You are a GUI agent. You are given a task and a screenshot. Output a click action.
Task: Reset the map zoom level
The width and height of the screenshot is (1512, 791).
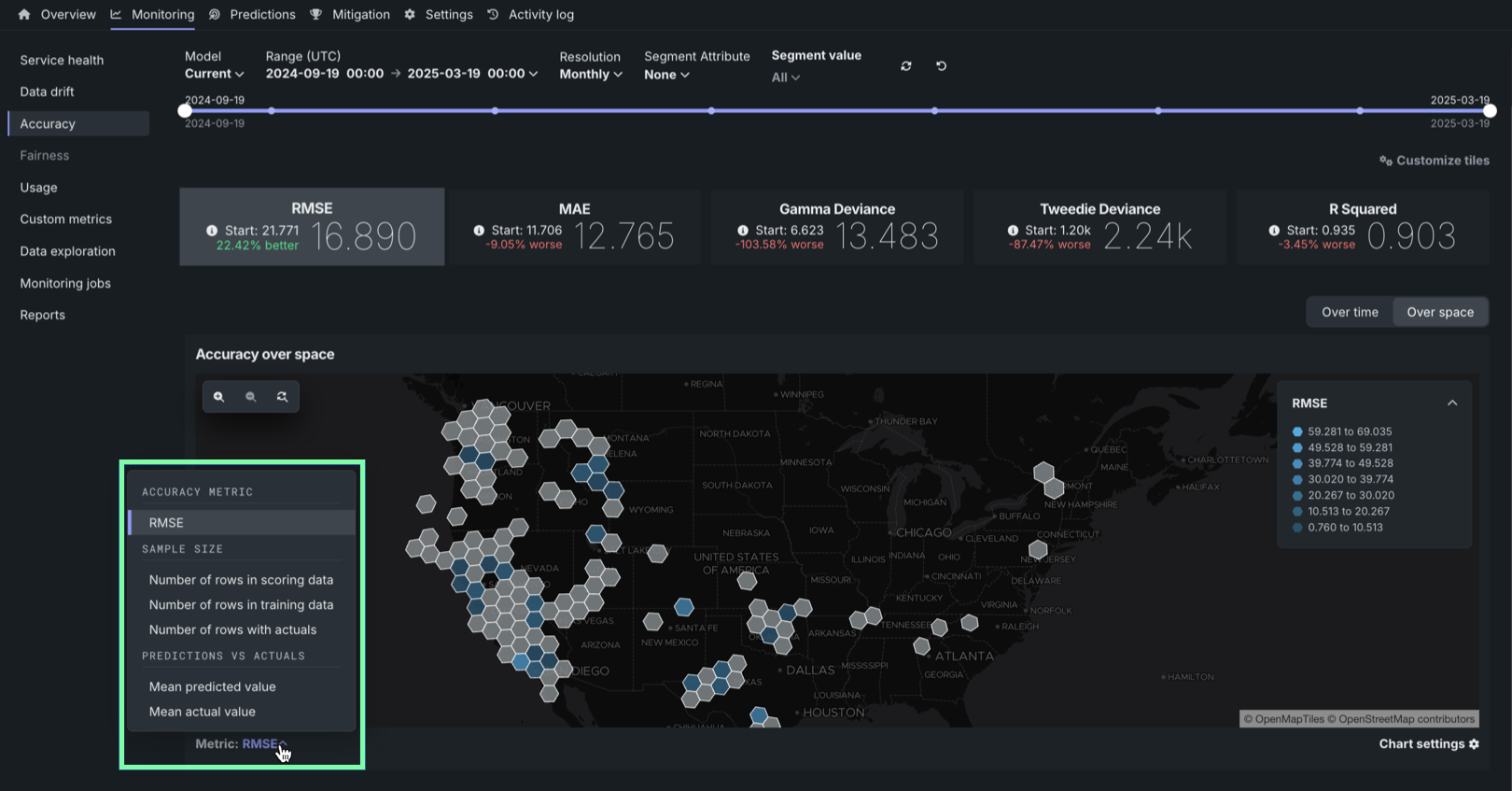point(282,397)
